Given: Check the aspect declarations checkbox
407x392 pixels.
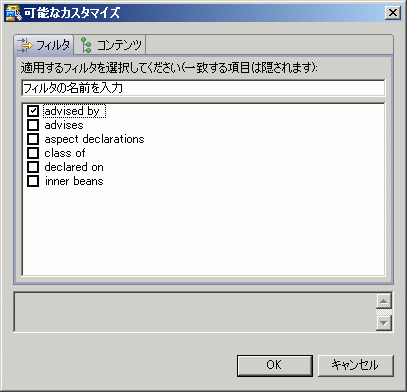Looking at the screenshot, I should pyautogui.click(x=33, y=139).
